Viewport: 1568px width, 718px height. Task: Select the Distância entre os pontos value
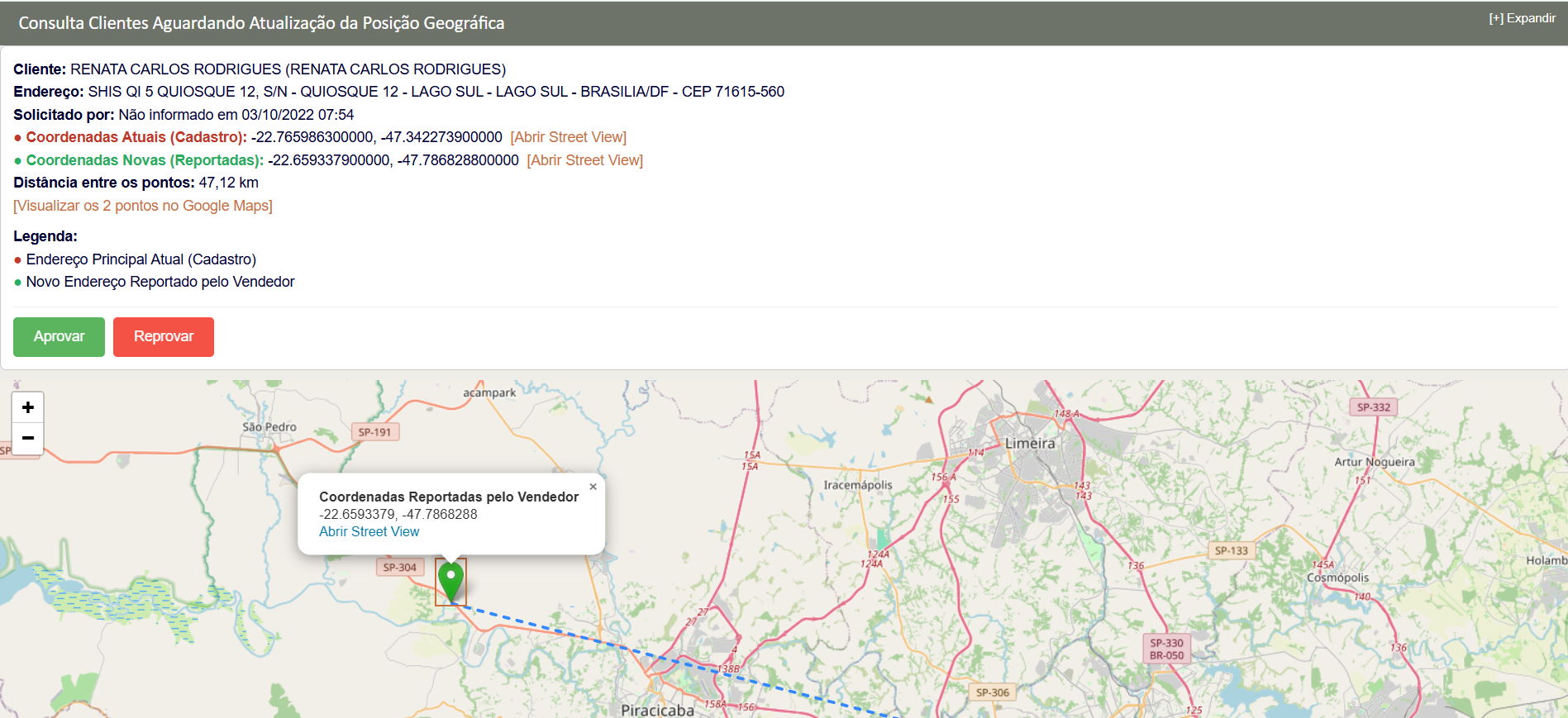pyautogui.click(x=229, y=183)
